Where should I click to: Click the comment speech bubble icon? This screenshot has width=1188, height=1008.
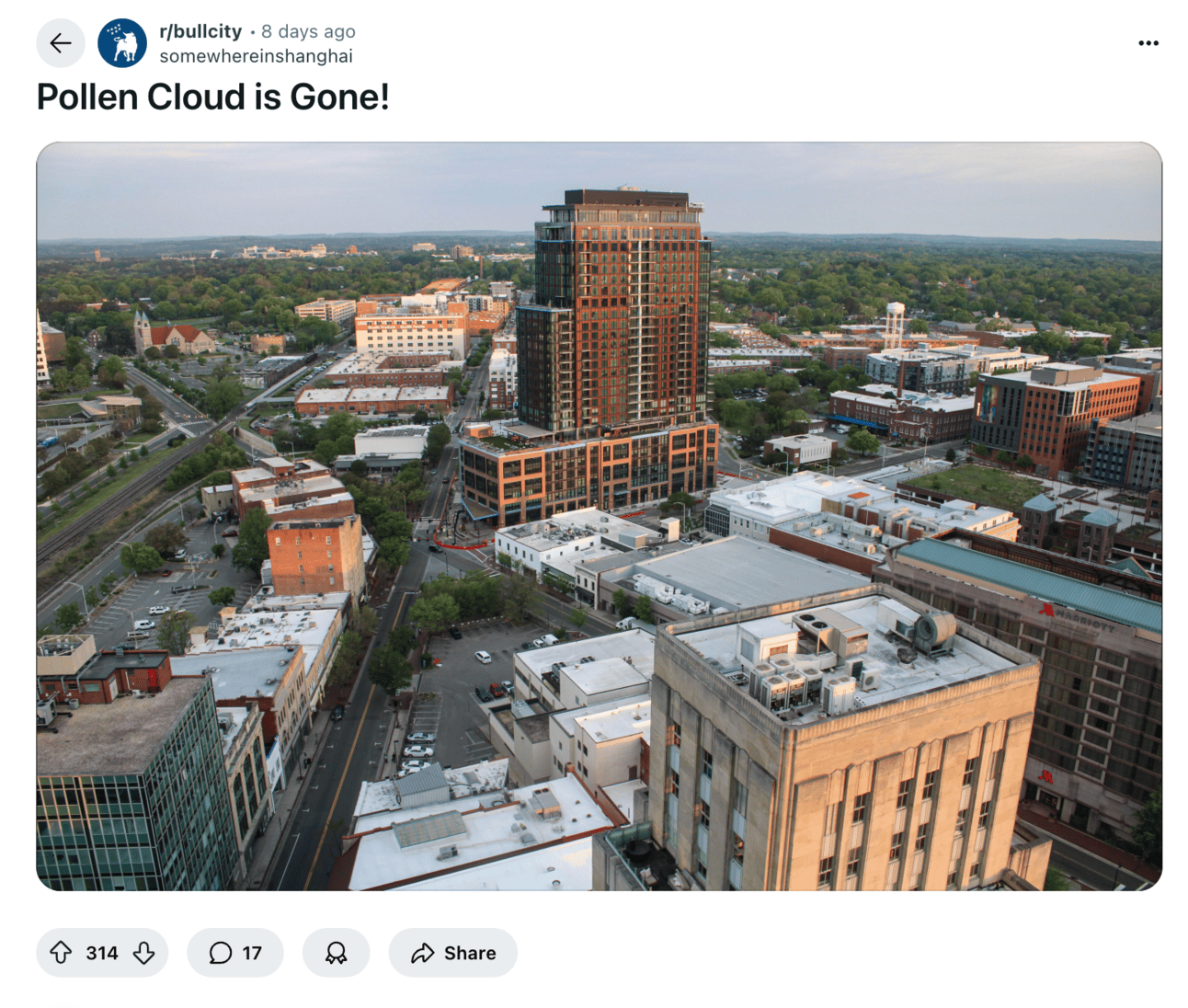(x=220, y=953)
